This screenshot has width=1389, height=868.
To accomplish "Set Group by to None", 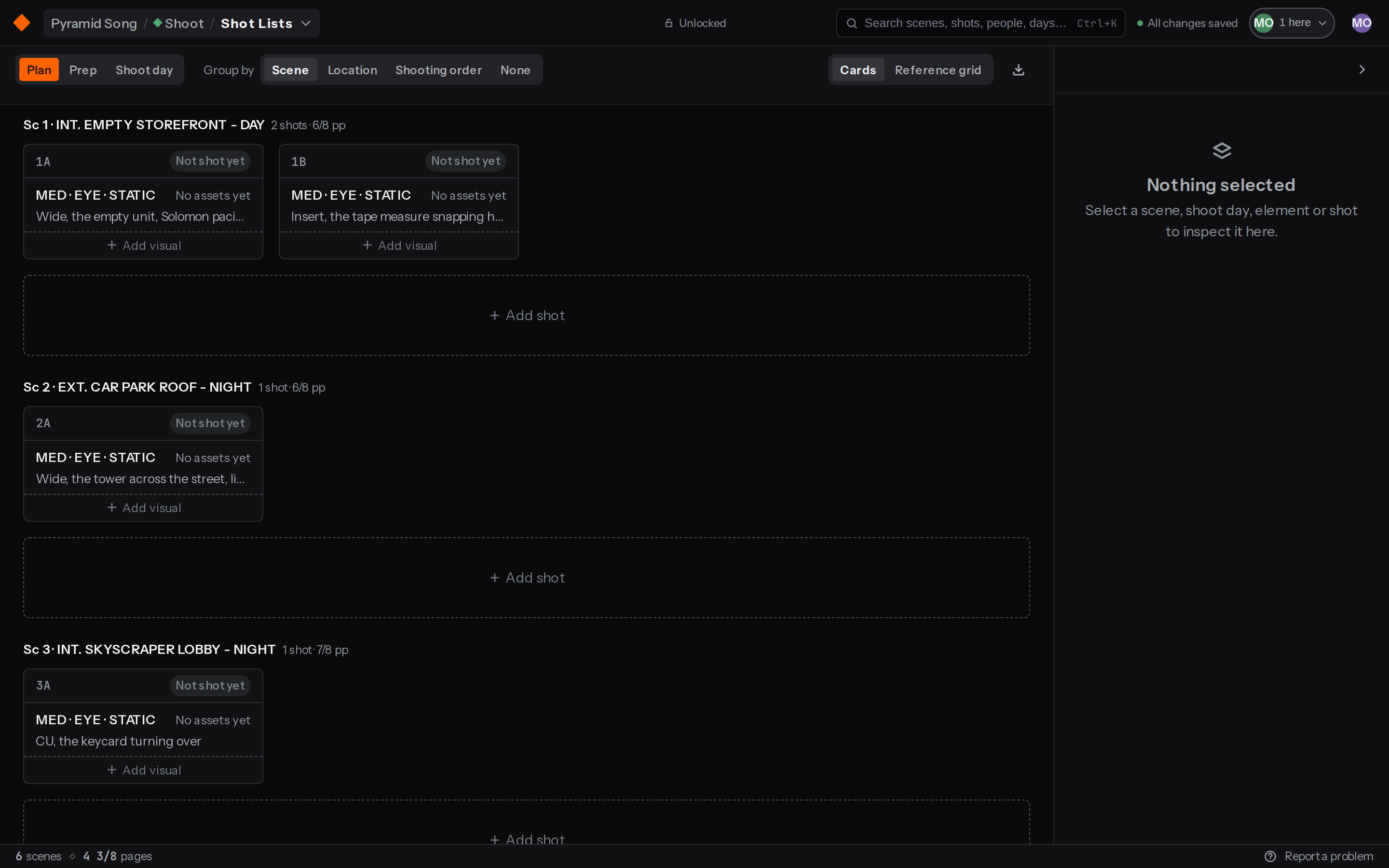I will click(515, 69).
